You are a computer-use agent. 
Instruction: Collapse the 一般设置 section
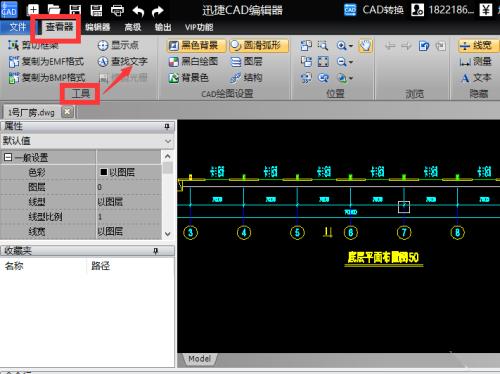click(8, 157)
